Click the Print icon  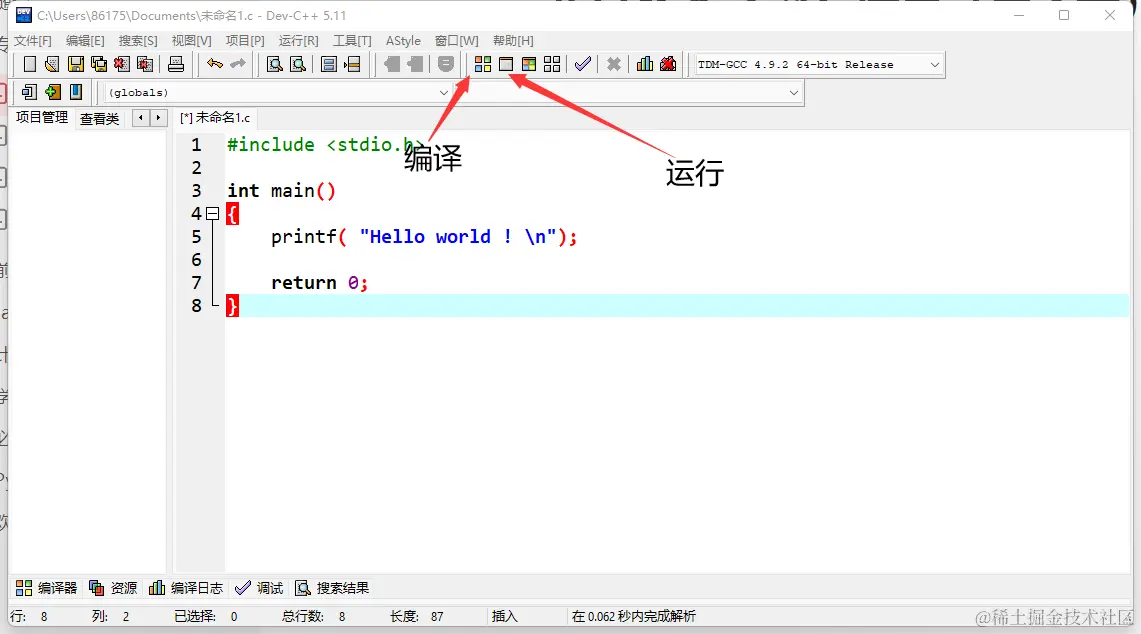[x=175, y=64]
